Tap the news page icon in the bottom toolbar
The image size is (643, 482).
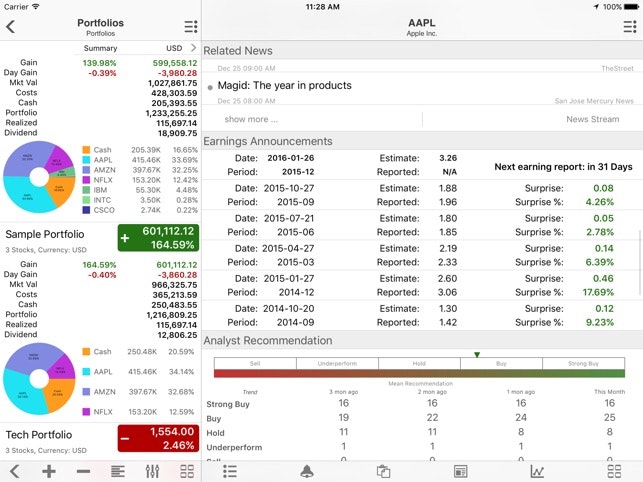point(461,471)
